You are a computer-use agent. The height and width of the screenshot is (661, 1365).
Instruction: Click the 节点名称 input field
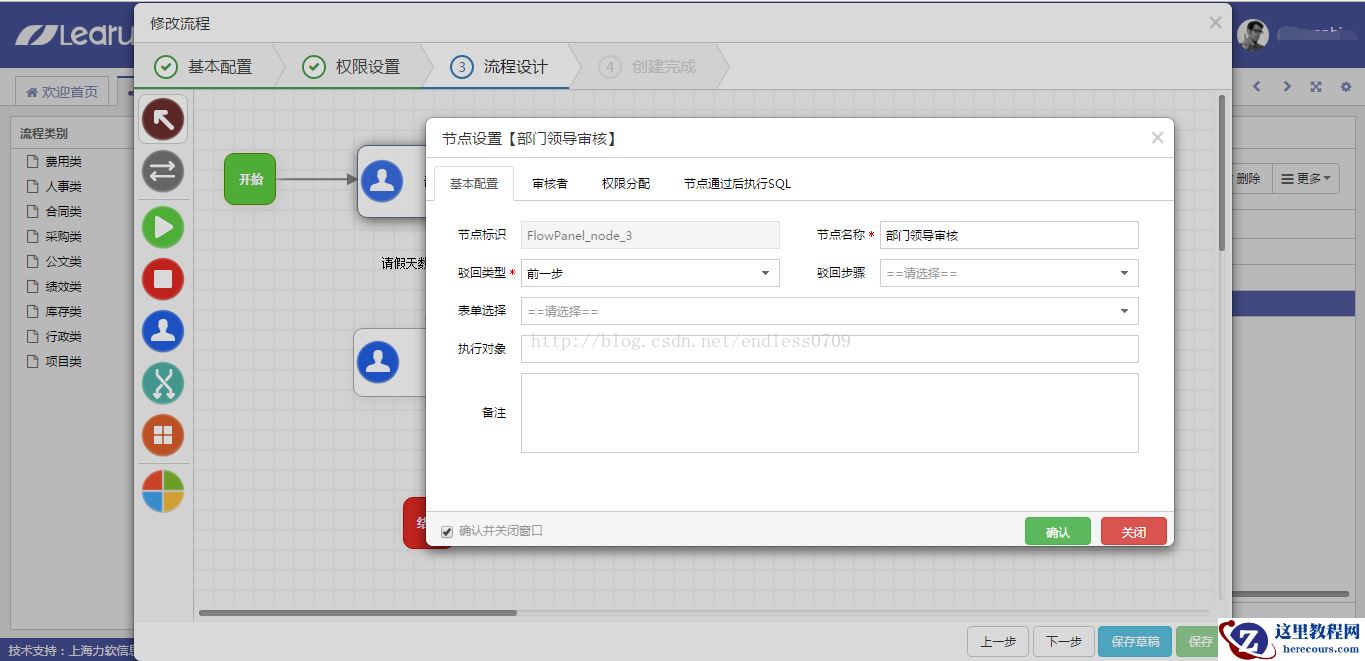coord(1008,235)
